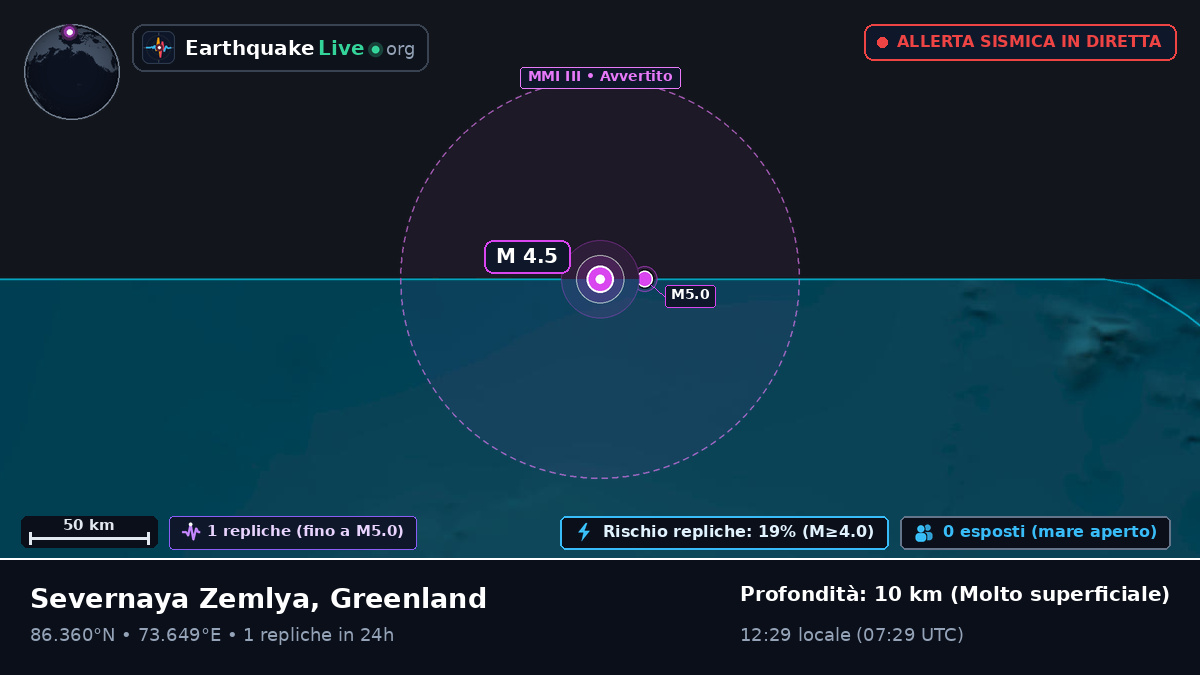The width and height of the screenshot is (1200, 675).
Task: Click the lightning bolt risk icon
Action: [x=584, y=532]
